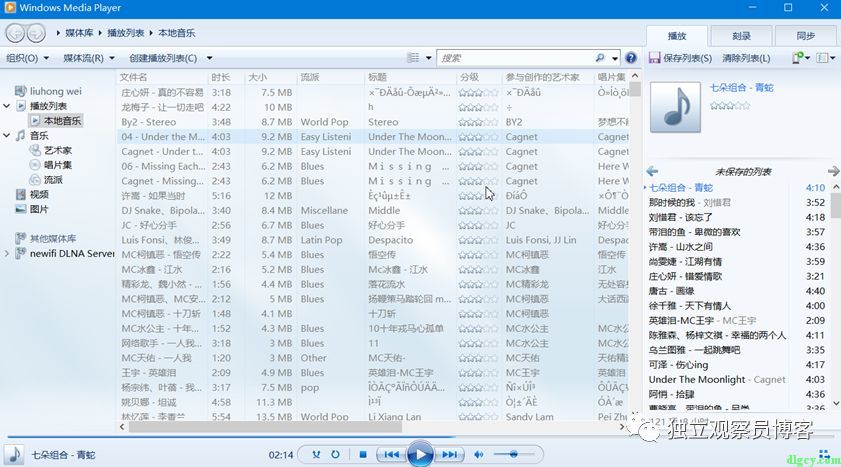Open list options icon in play pane
This screenshot has width=841, height=467.
[801, 58]
